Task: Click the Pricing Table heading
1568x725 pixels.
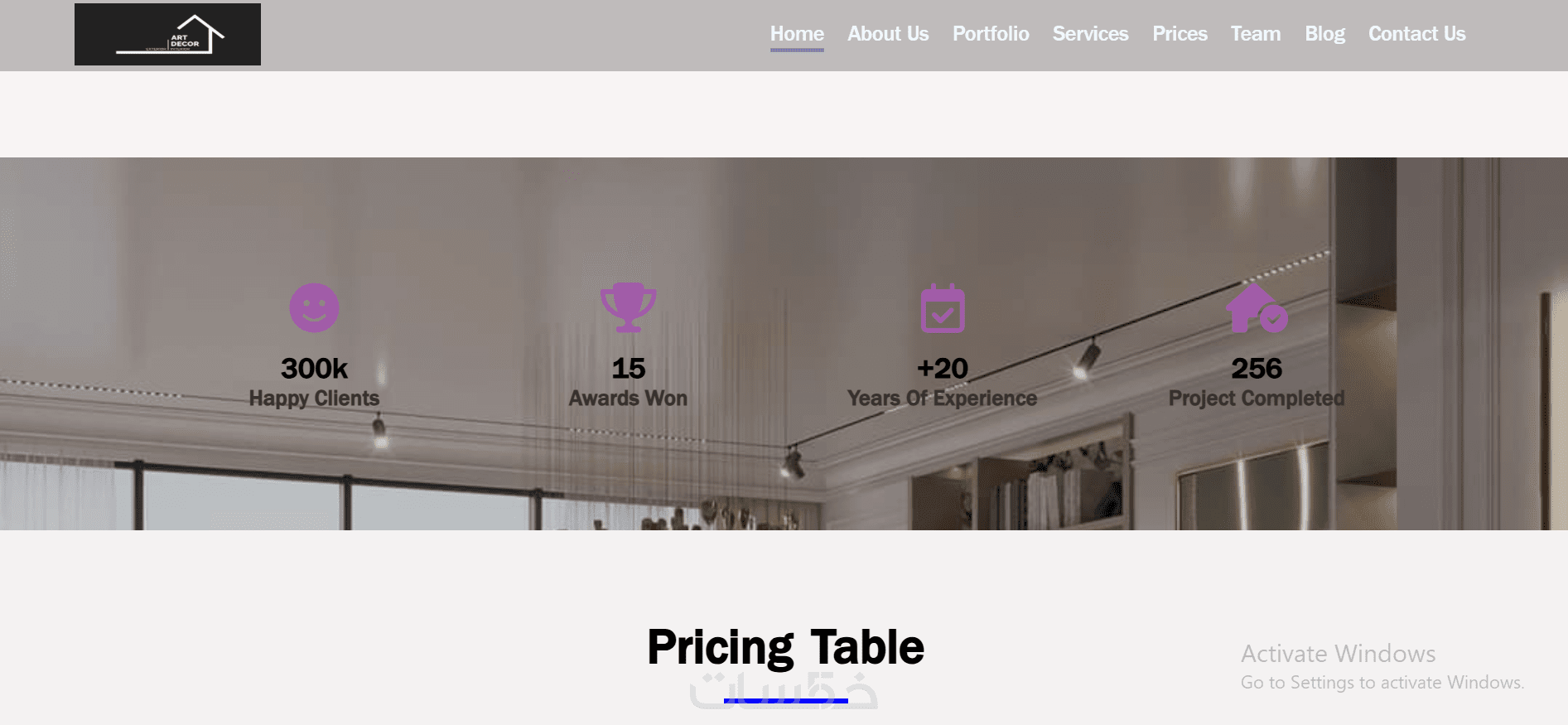Action: pos(785,647)
